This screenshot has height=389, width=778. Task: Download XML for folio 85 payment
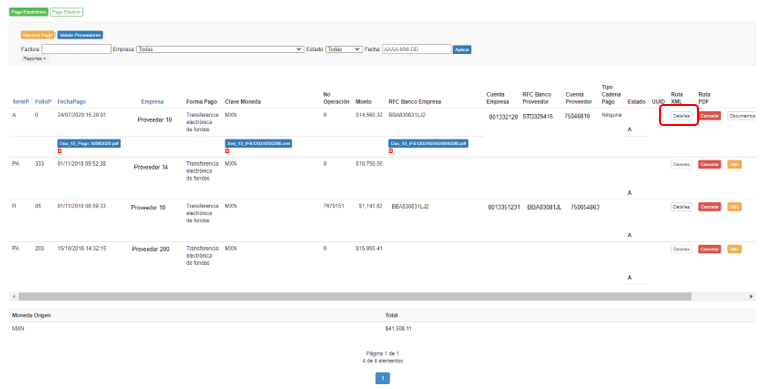(x=734, y=207)
